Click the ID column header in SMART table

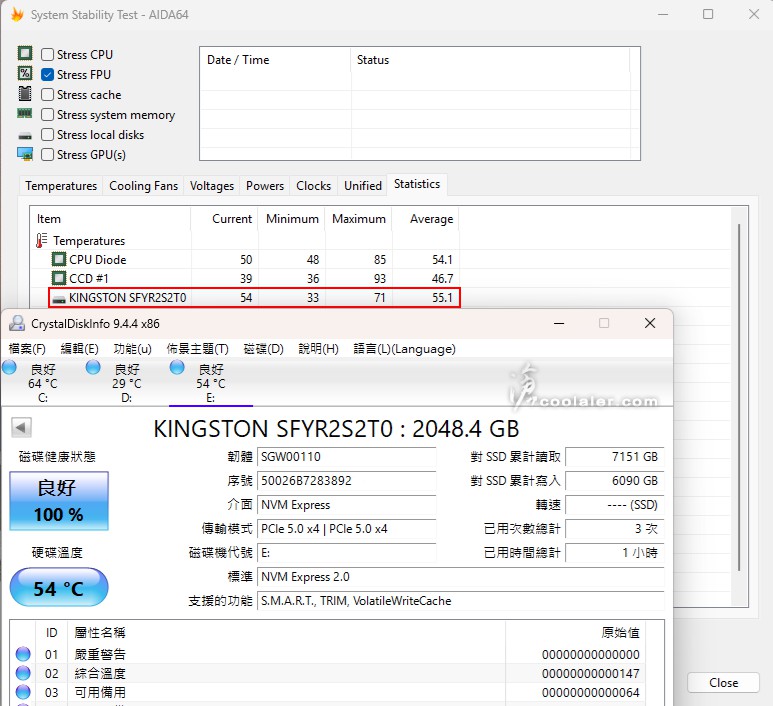51,633
